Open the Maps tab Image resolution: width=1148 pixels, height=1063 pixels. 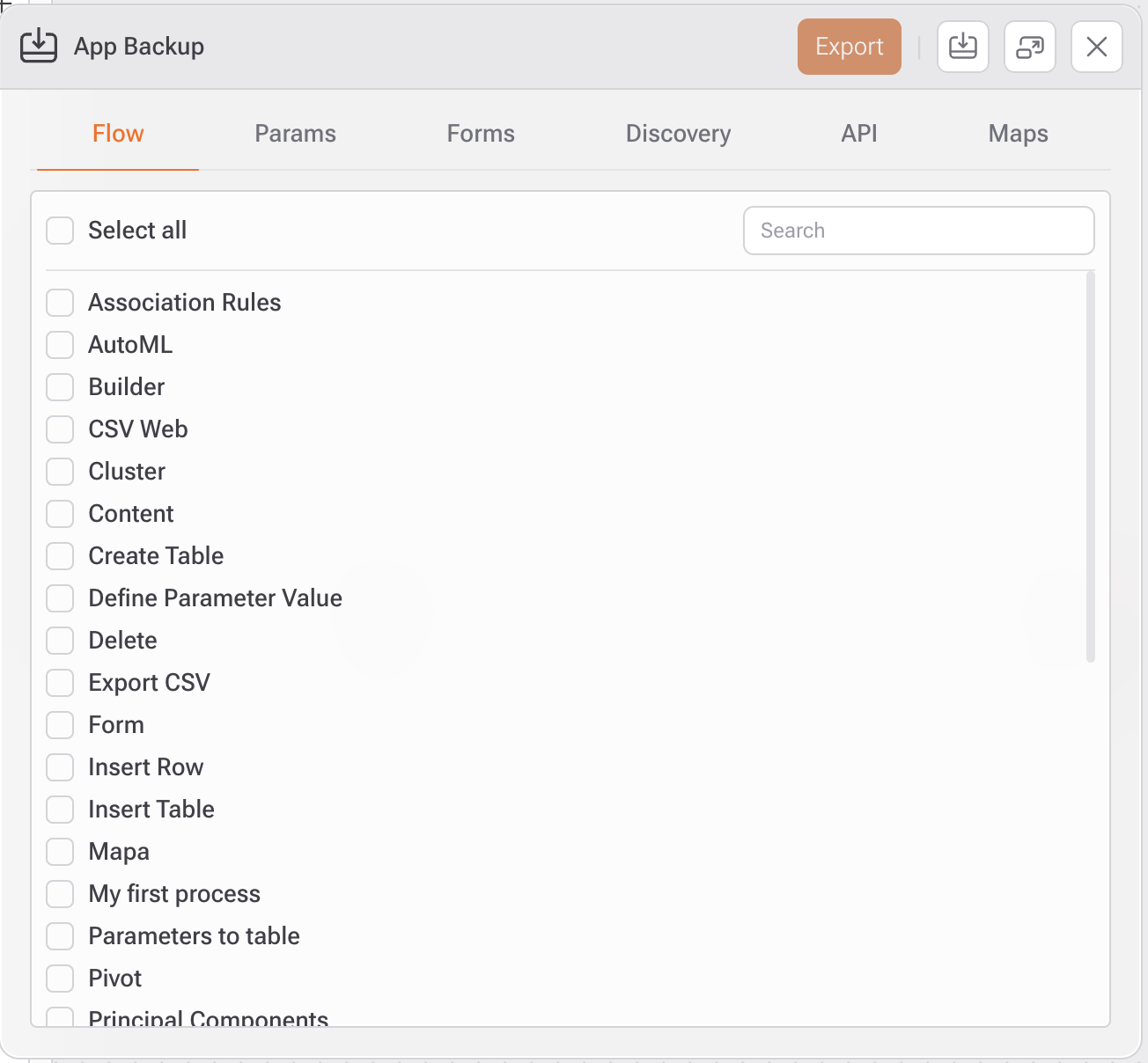[1018, 134]
